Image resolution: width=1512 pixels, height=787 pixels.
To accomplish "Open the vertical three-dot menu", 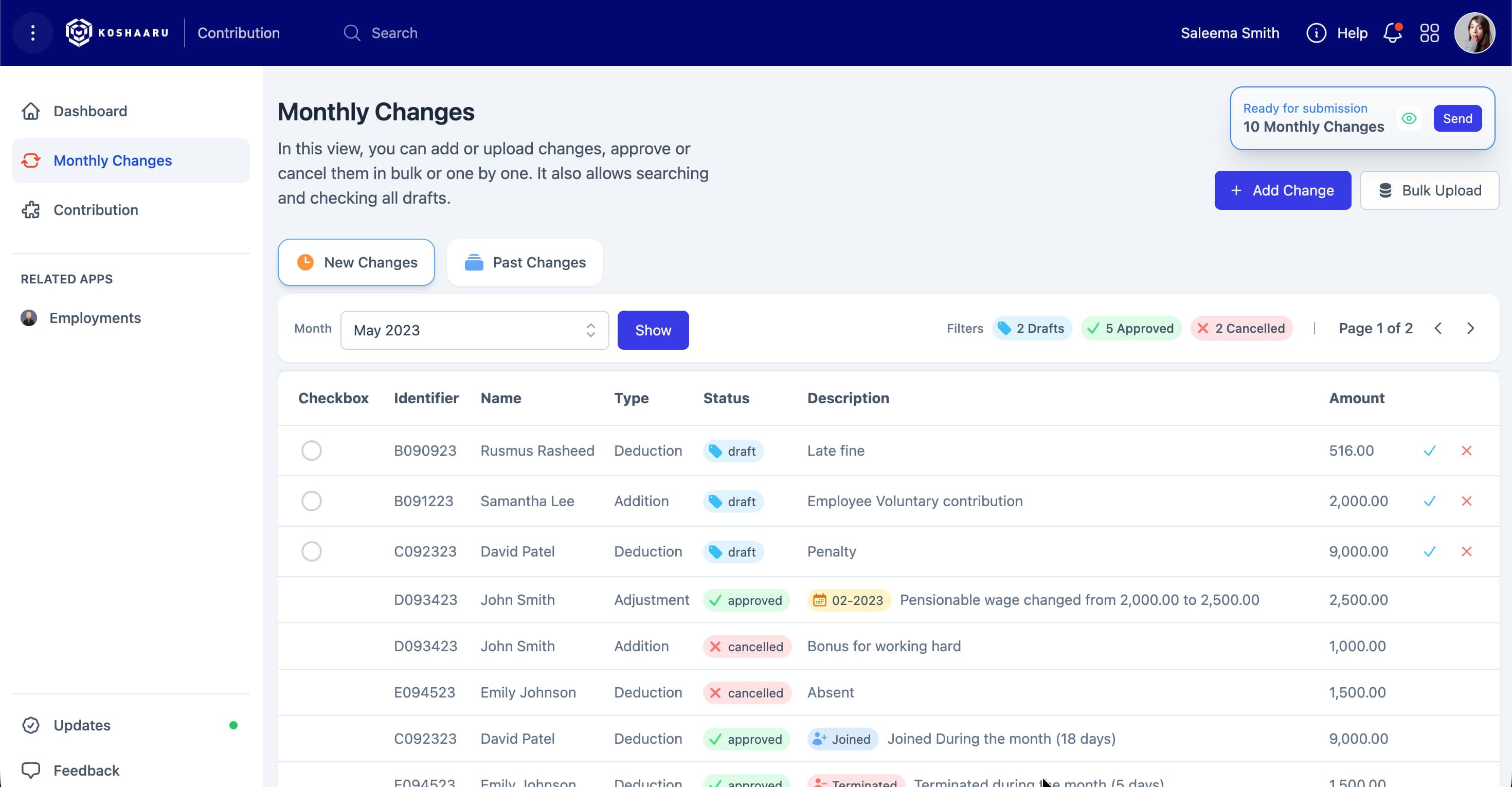I will pyautogui.click(x=33, y=33).
